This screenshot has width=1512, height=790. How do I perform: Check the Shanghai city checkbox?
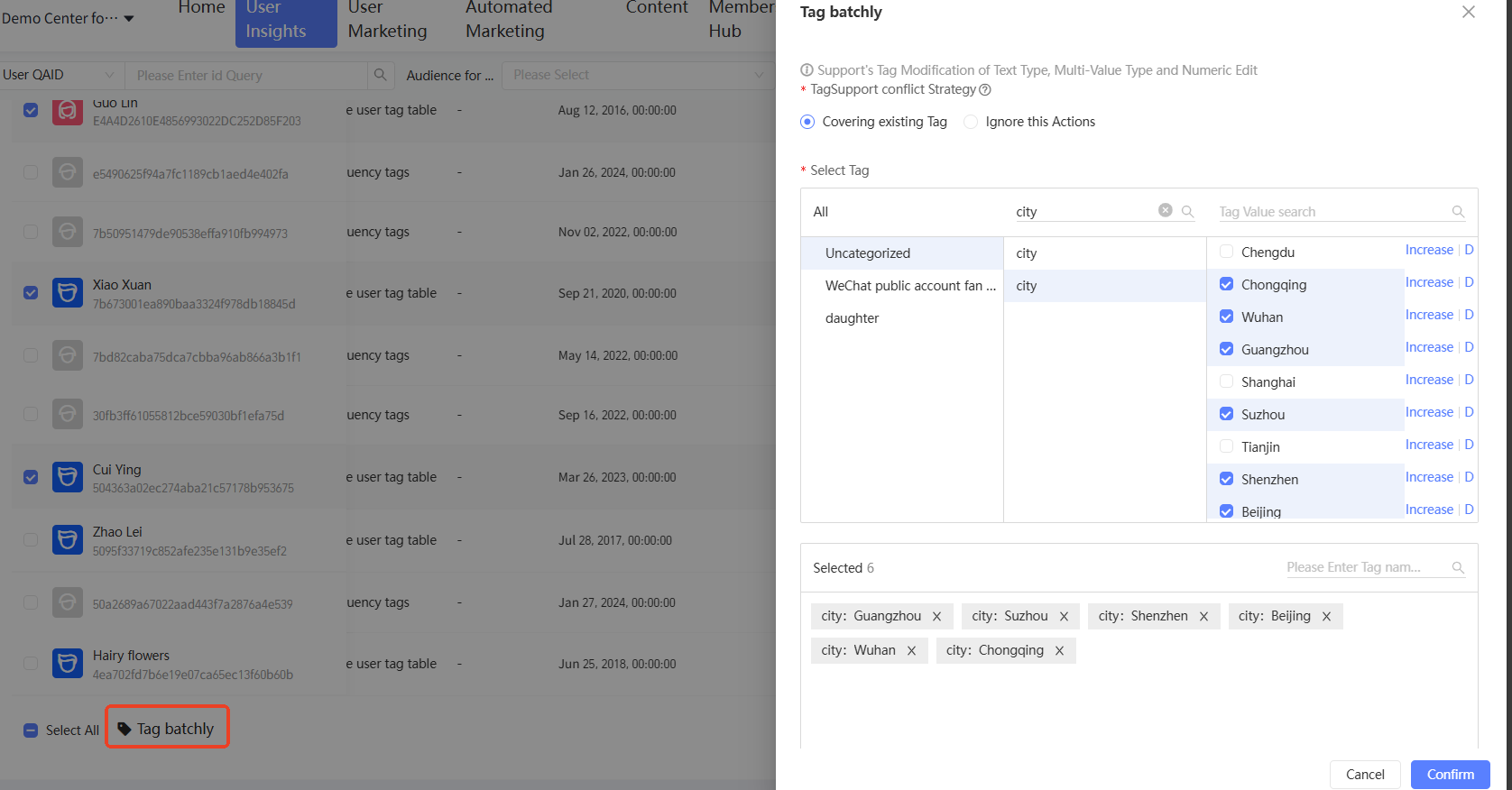(1226, 381)
